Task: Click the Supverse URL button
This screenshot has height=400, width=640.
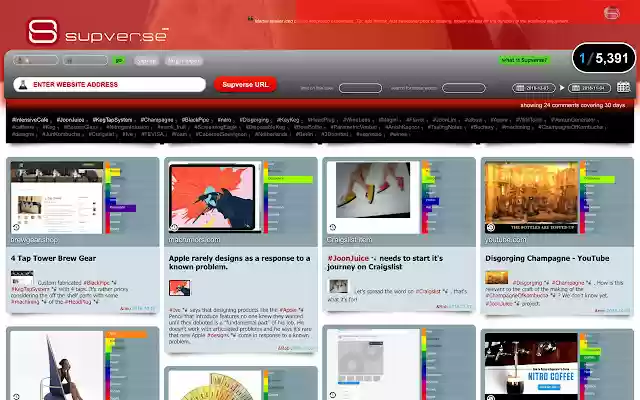Action: pos(245,84)
